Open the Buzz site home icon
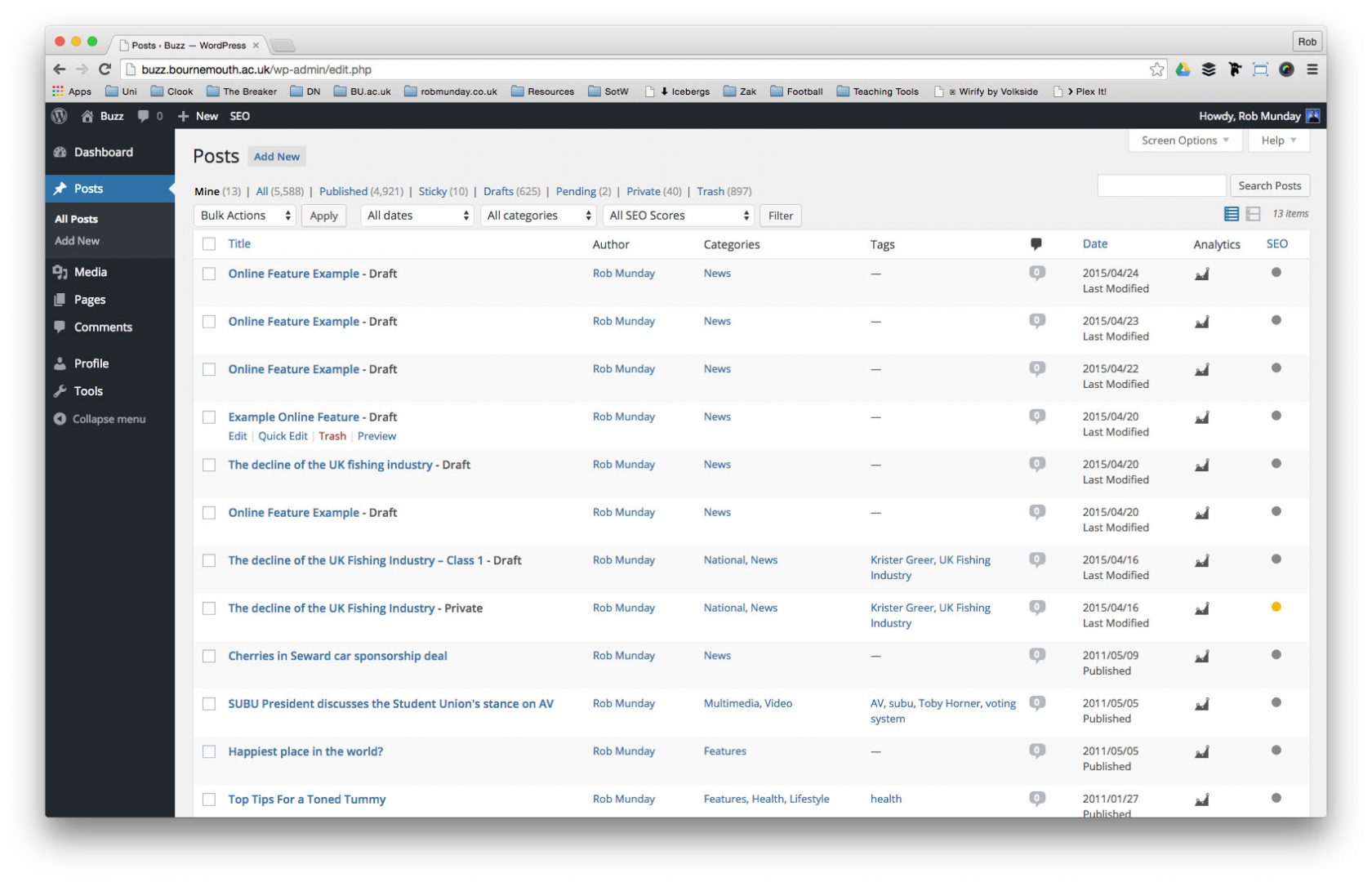 [x=87, y=116]
